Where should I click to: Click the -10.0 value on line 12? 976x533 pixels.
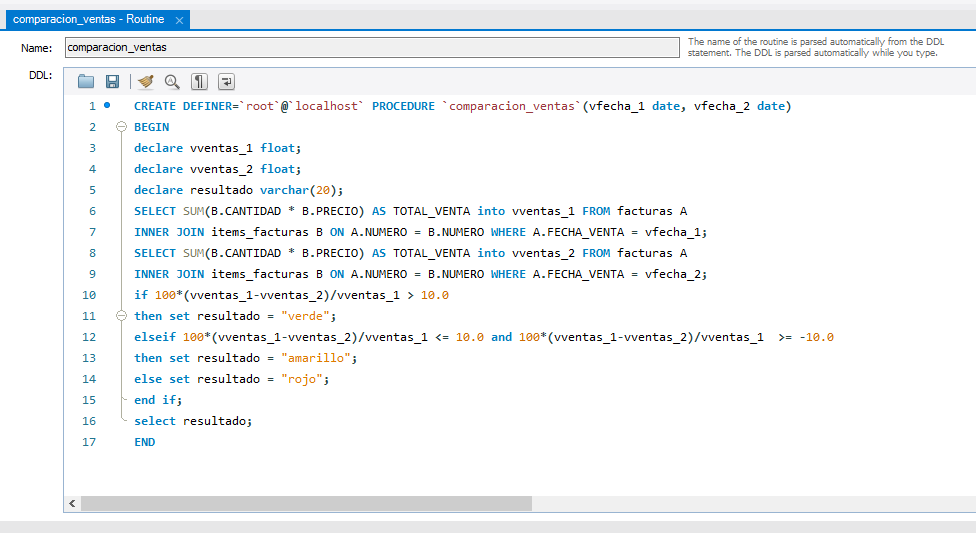click(x=817, y=337)
